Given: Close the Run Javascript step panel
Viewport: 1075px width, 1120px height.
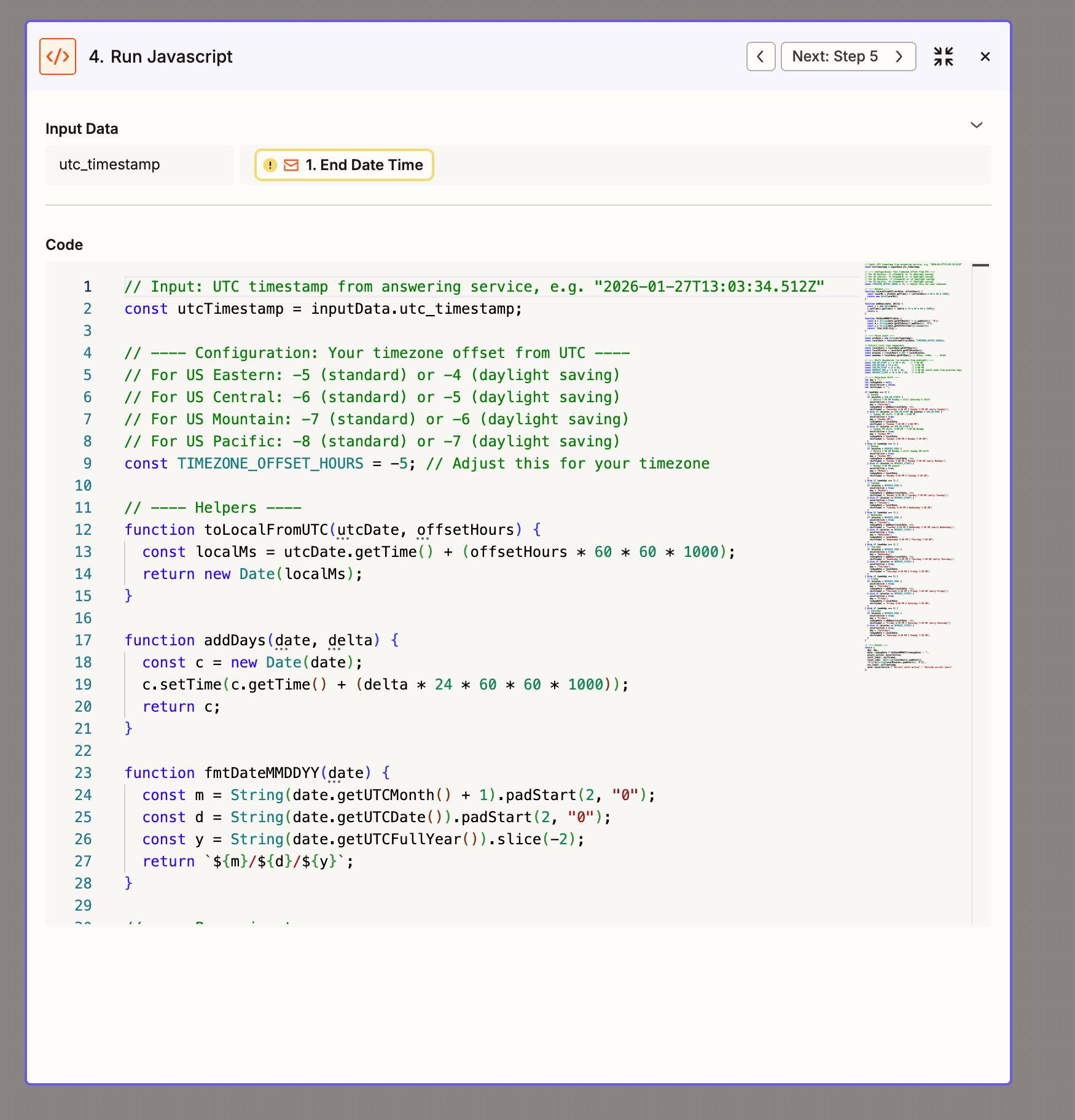Looking at the screenshot, I should [x=985, y=56].
